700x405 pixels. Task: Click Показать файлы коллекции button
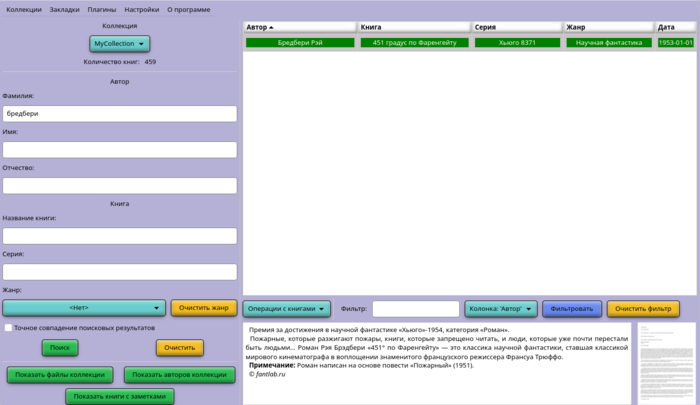coord(60,375)
